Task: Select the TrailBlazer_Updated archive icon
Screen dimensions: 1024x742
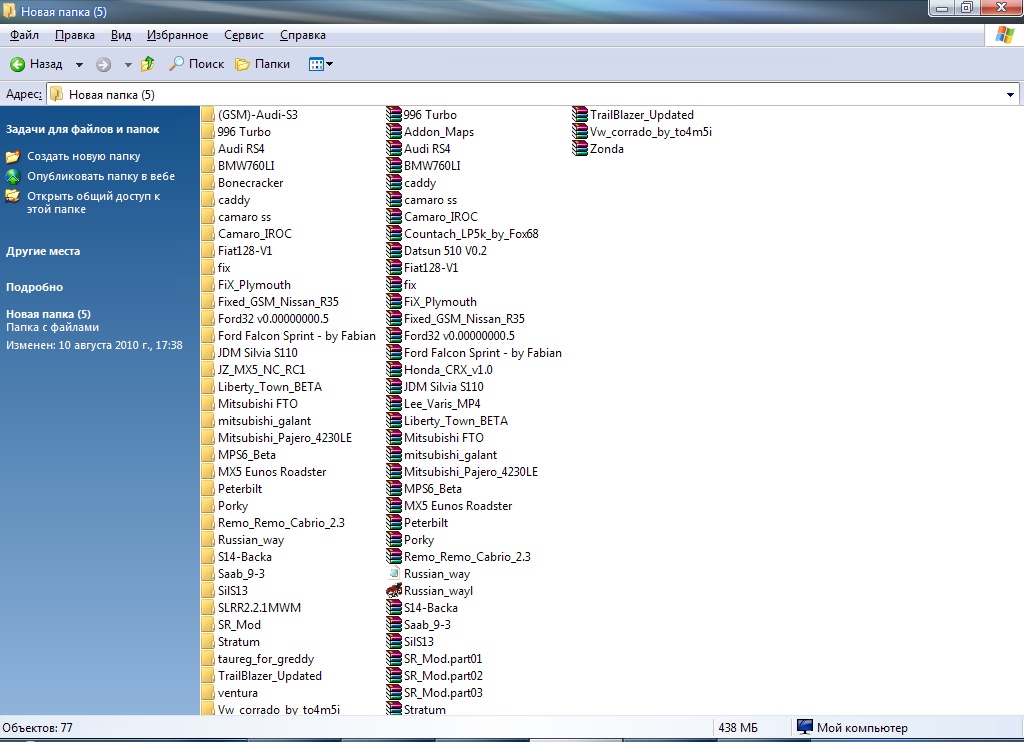Action: (580, 115)
